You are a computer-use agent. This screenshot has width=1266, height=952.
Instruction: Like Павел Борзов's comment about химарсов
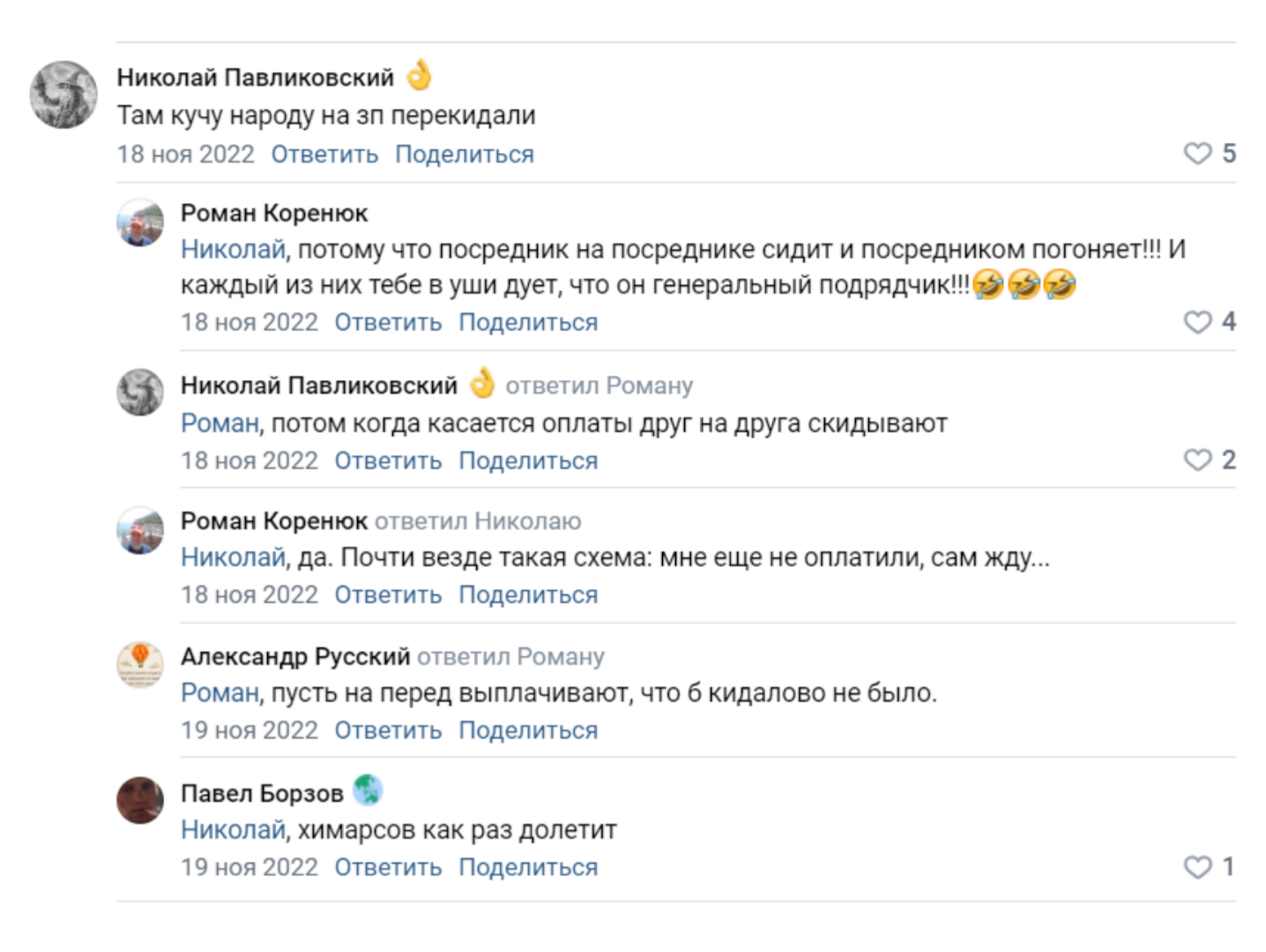point(1197,867)
